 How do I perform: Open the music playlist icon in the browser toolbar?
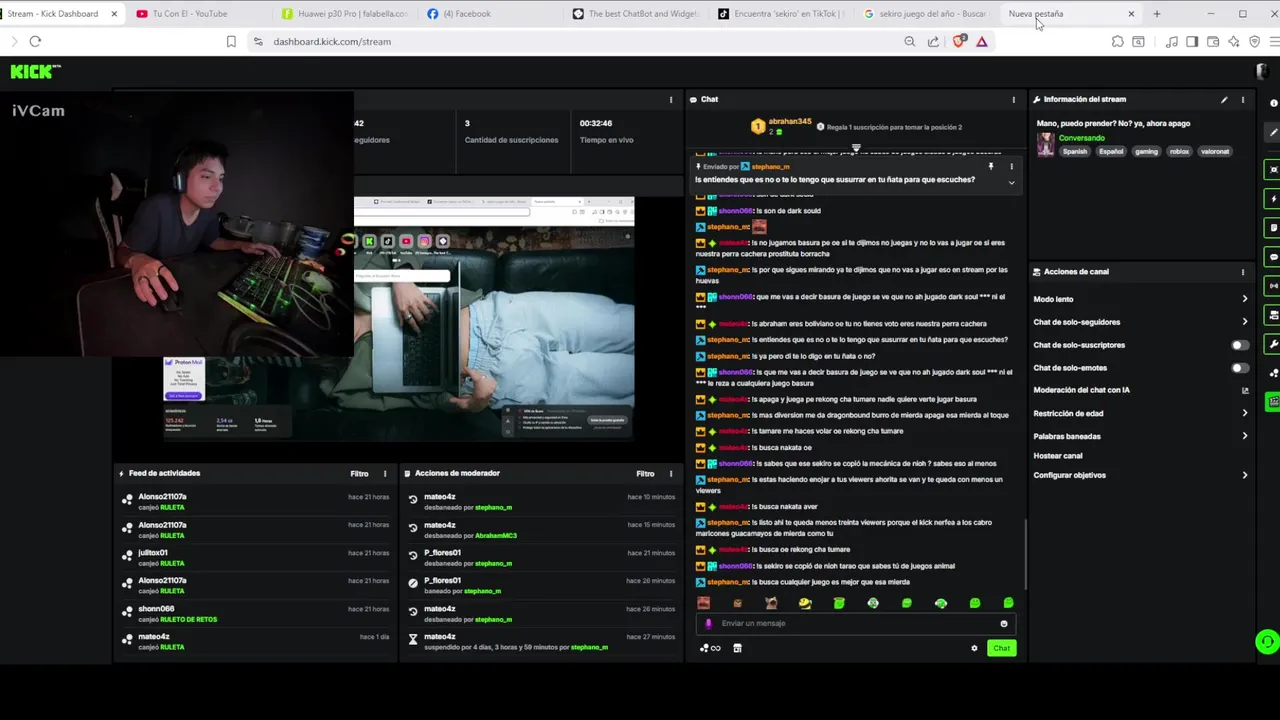(x=1171, y=41)
